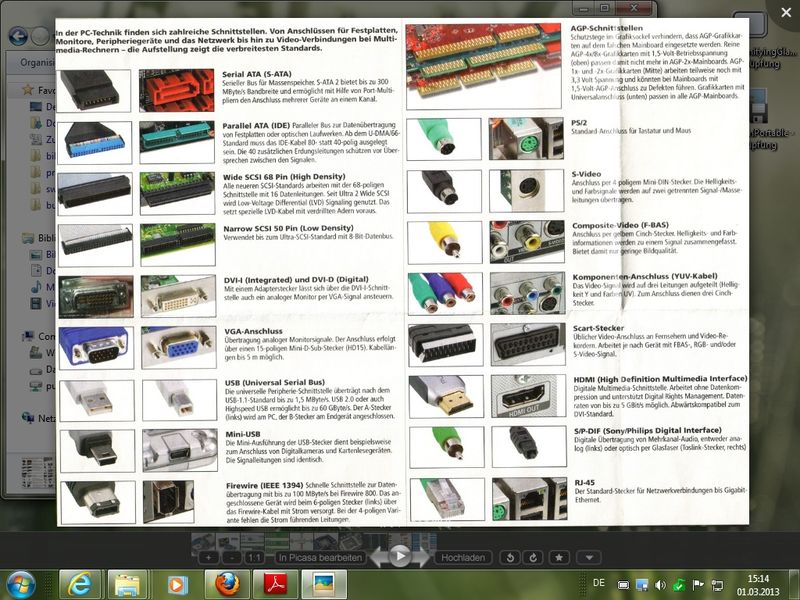Go to the previous photo arrow
This screenshot has width=800, height=600.
click(379, 556)
